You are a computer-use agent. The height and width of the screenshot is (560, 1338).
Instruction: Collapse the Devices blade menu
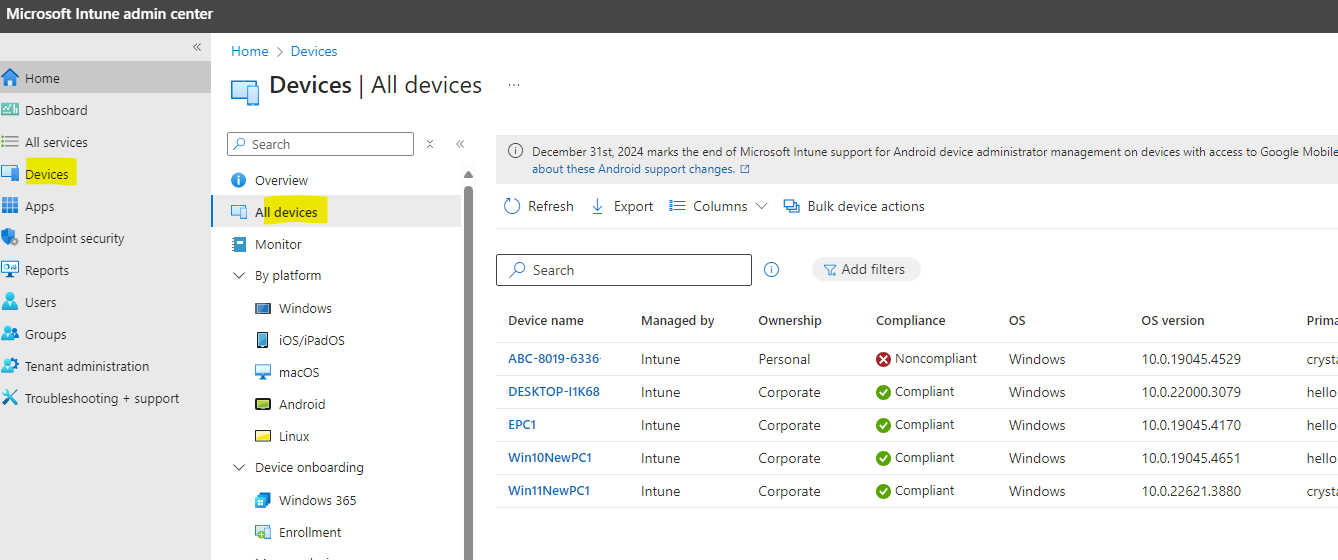pyautogui.click(x=460, y=144)
